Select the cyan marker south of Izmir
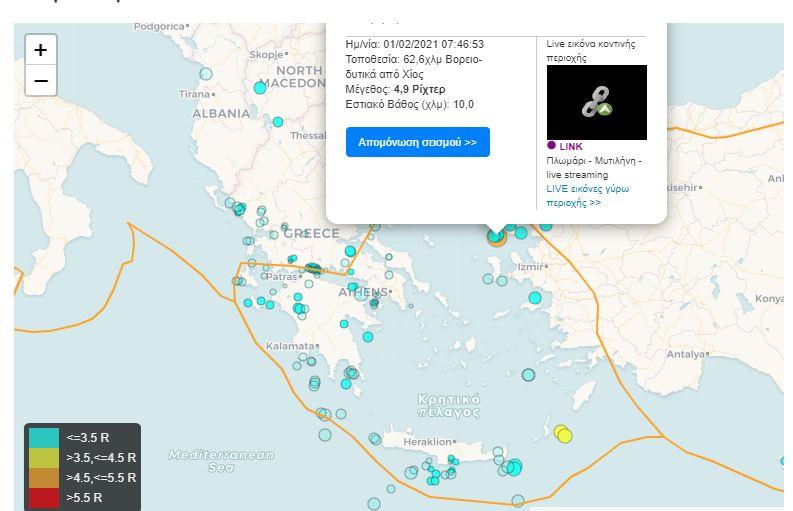793x511 pixels. (x=535, y=297)
